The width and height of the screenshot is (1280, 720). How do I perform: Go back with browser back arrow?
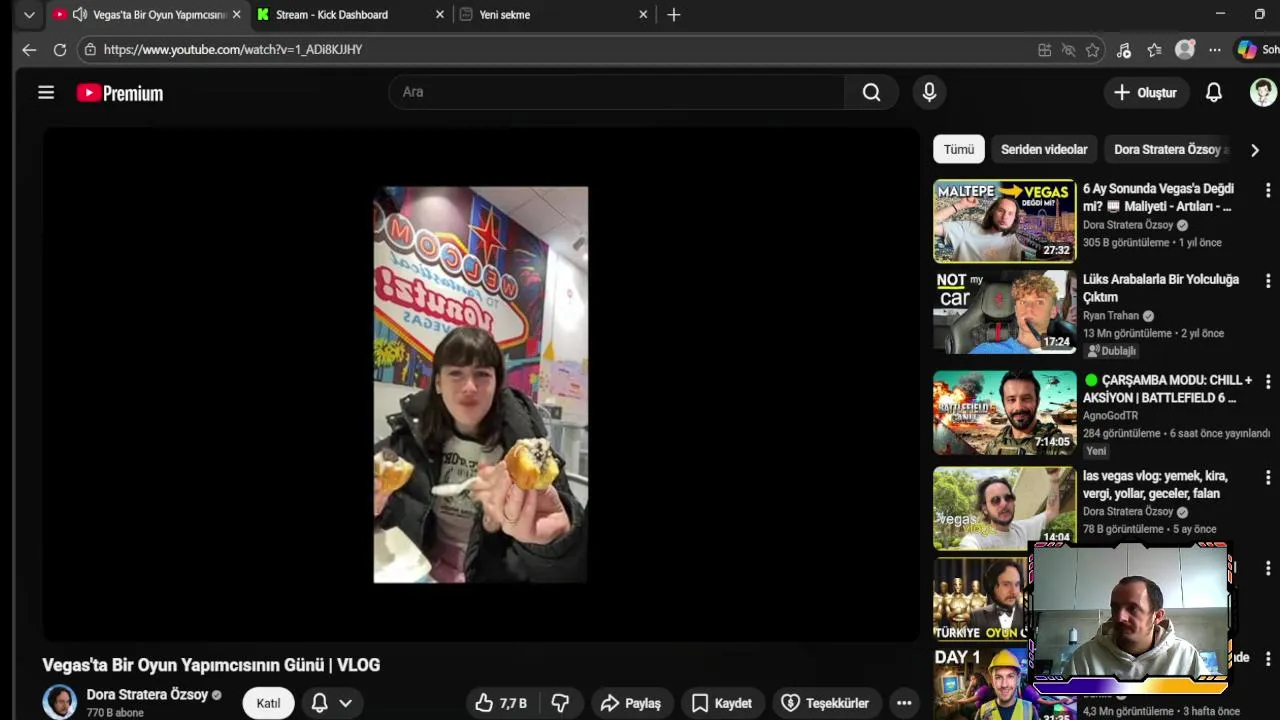29,49
